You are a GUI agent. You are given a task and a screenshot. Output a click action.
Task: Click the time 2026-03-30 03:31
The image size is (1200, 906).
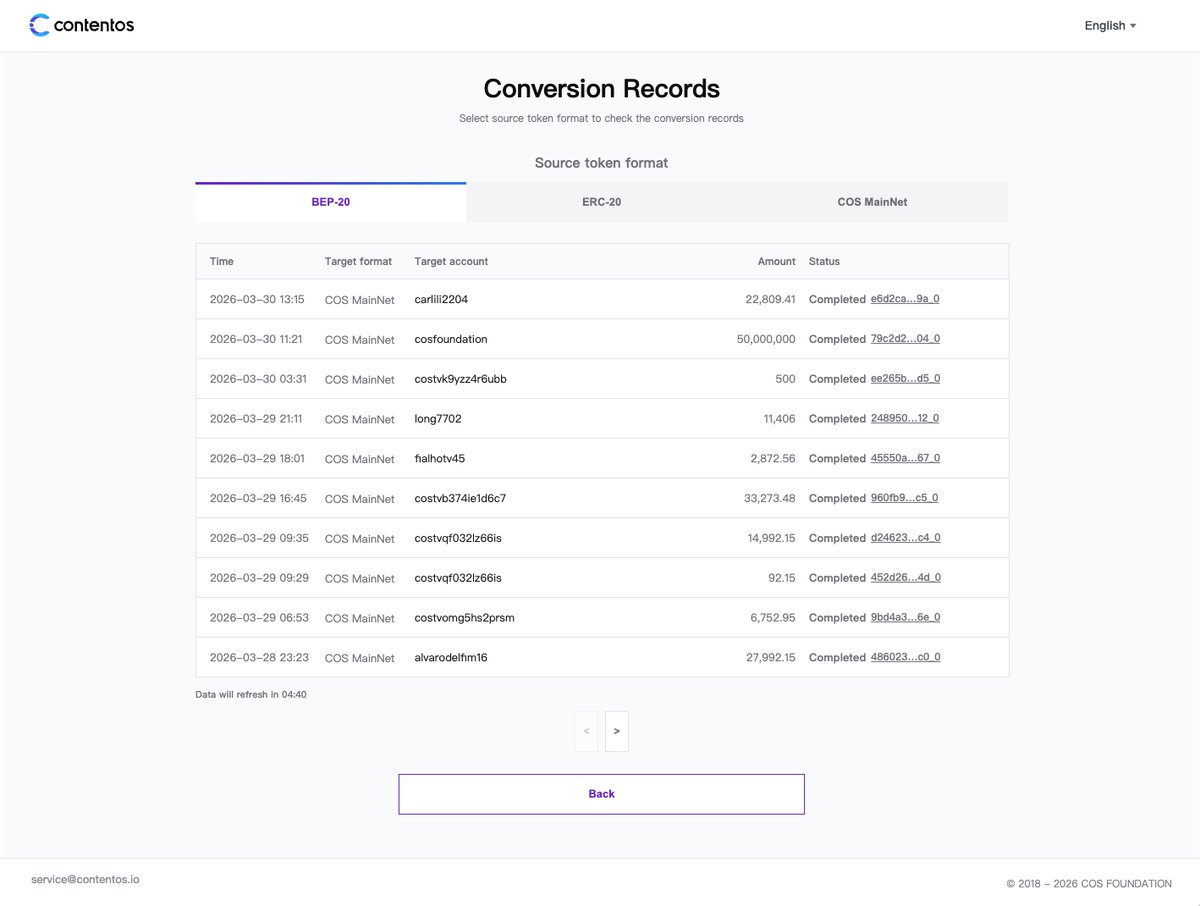tap(258, 379)
